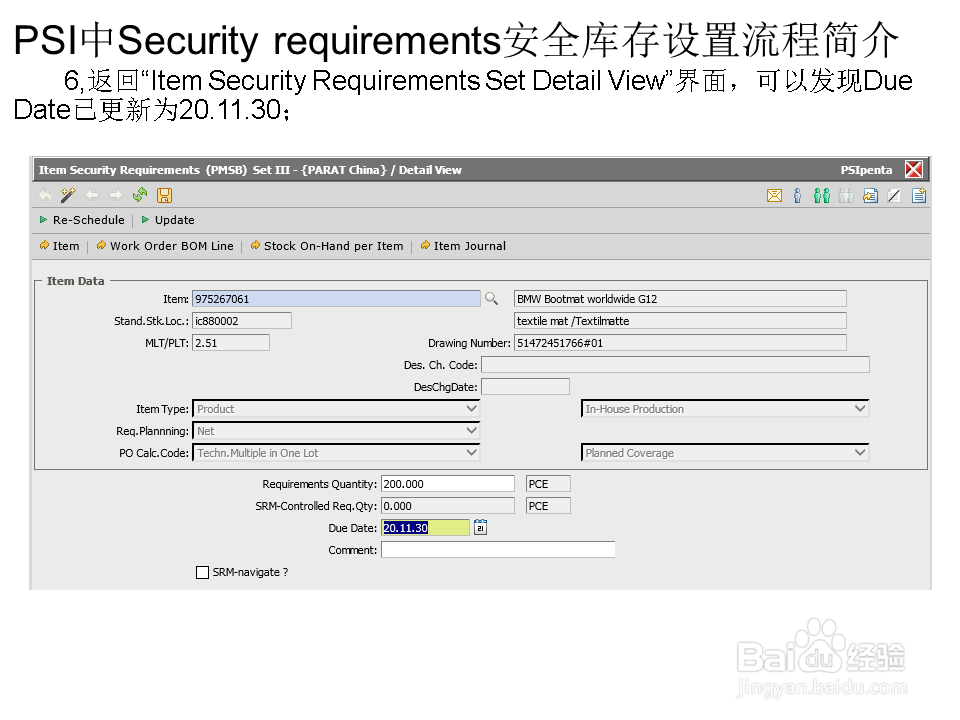This screenshot has width=960, height=720.
Task: Click the envelope mail icon
Action: [774, 195]
